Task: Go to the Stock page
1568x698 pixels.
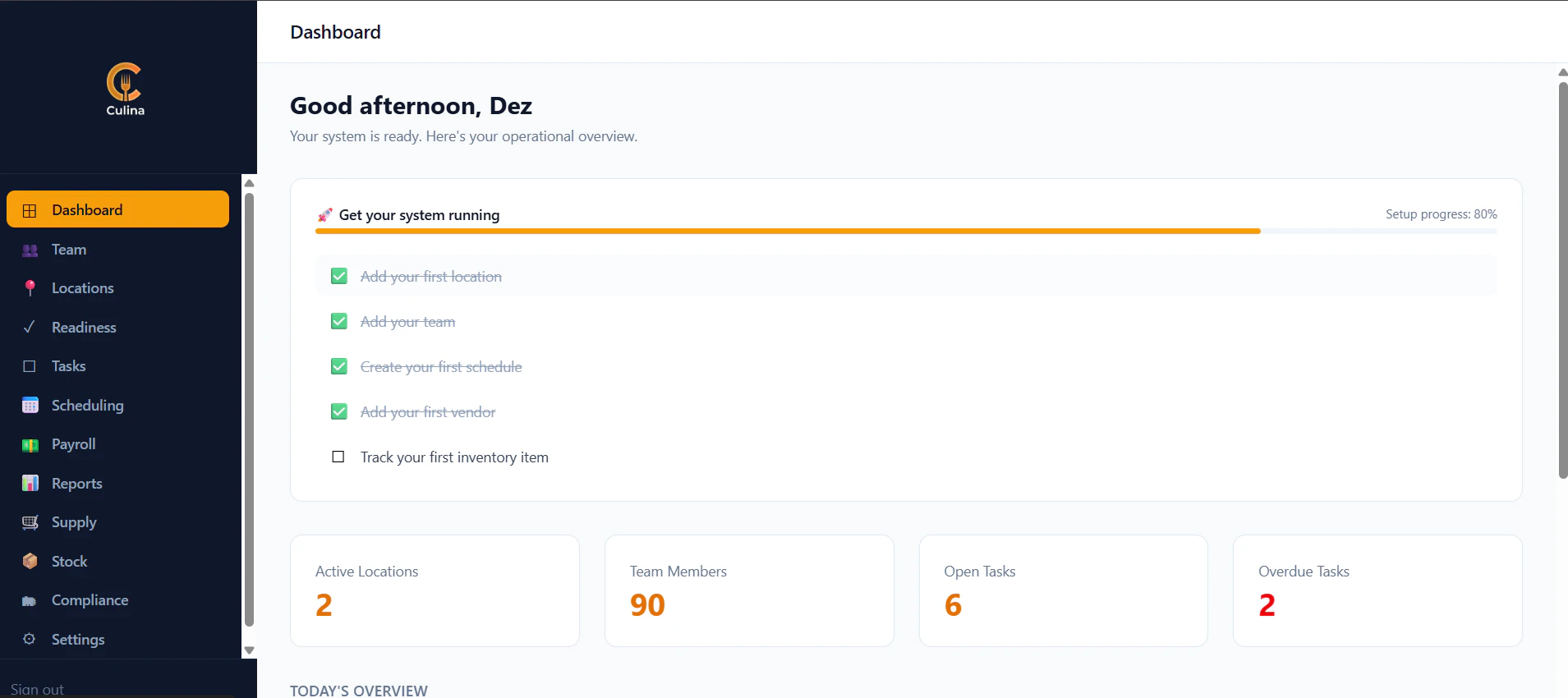Action: tap(117, 561)
